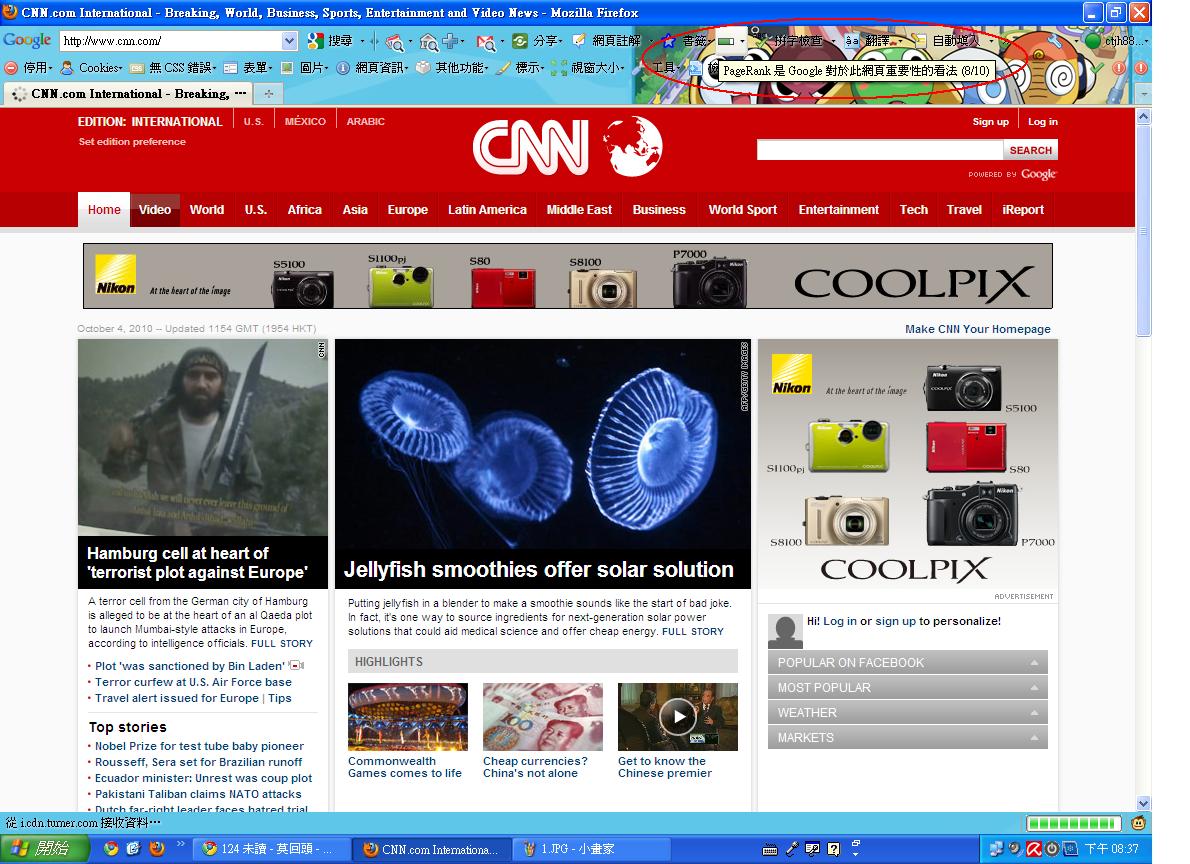Open the window resize (視窗大小) menu

pos(587,68)
